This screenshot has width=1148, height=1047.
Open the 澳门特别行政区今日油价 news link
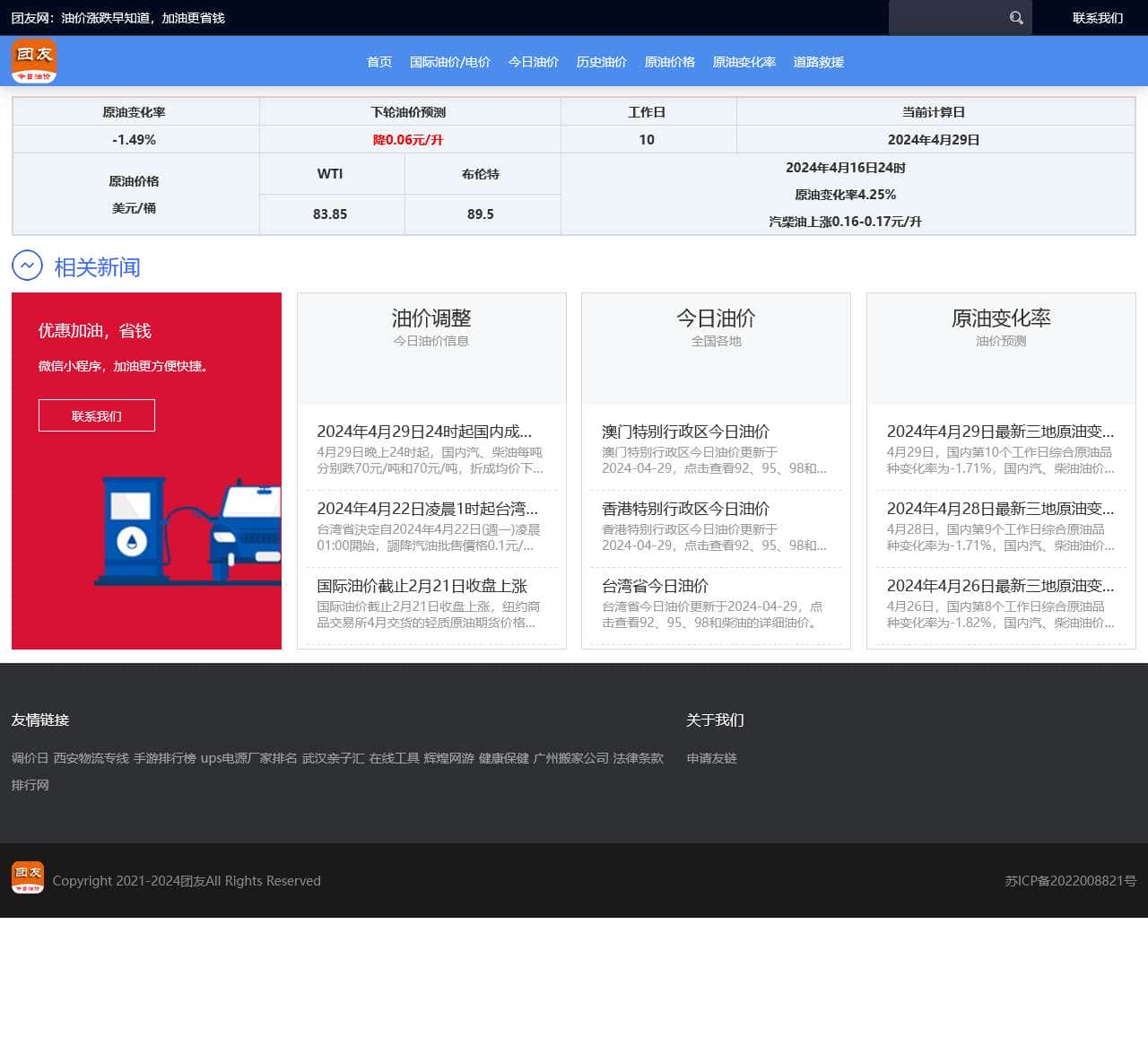(686, 432)
